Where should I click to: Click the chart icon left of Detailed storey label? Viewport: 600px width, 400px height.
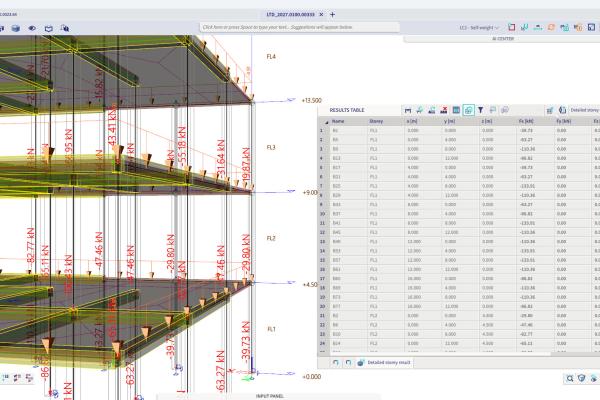click(550, 110)
